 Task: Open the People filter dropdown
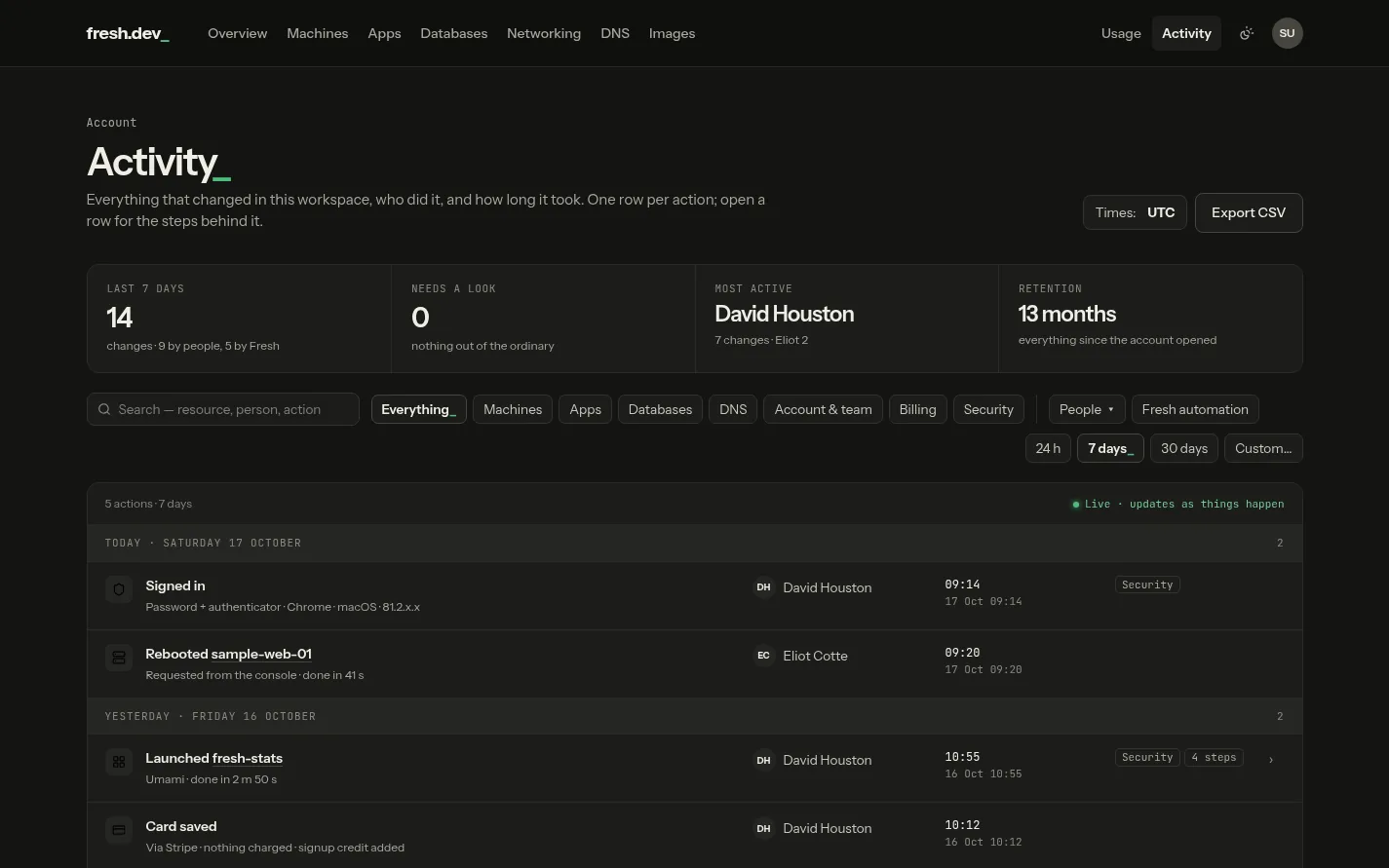[1087, 409]
